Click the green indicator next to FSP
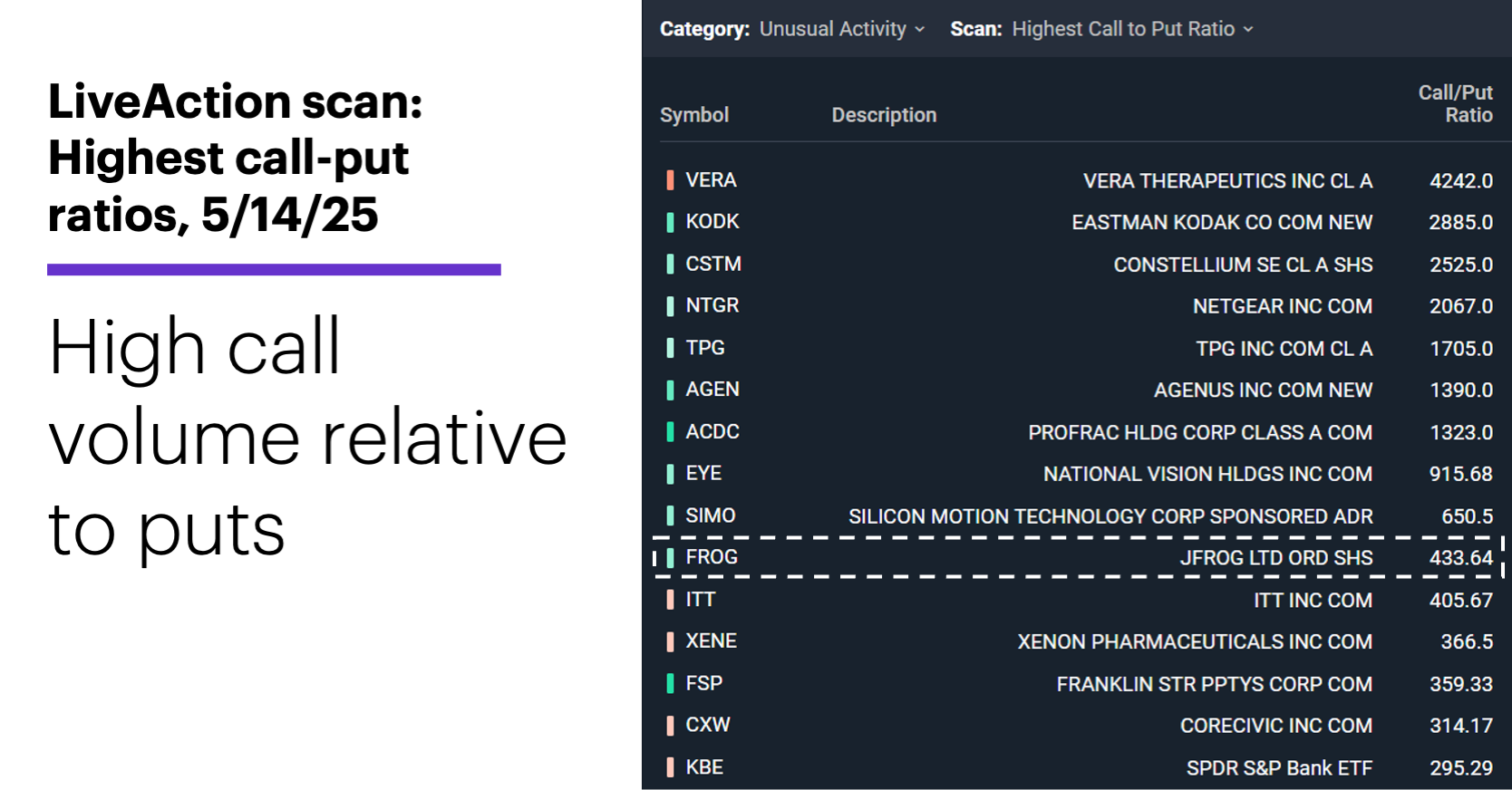 click(x=671, y=682)
